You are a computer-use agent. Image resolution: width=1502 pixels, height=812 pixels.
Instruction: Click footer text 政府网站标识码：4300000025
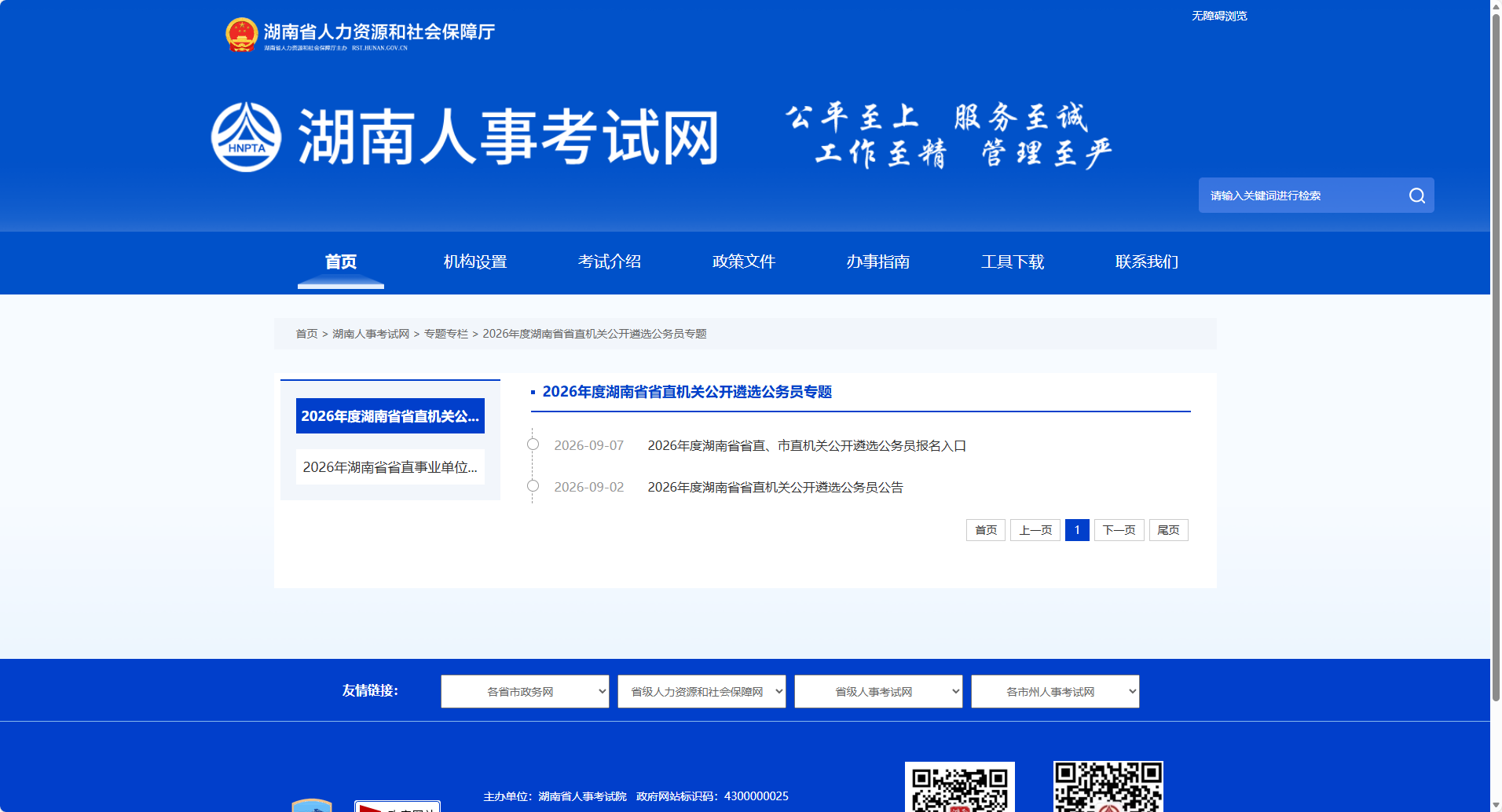713,796
